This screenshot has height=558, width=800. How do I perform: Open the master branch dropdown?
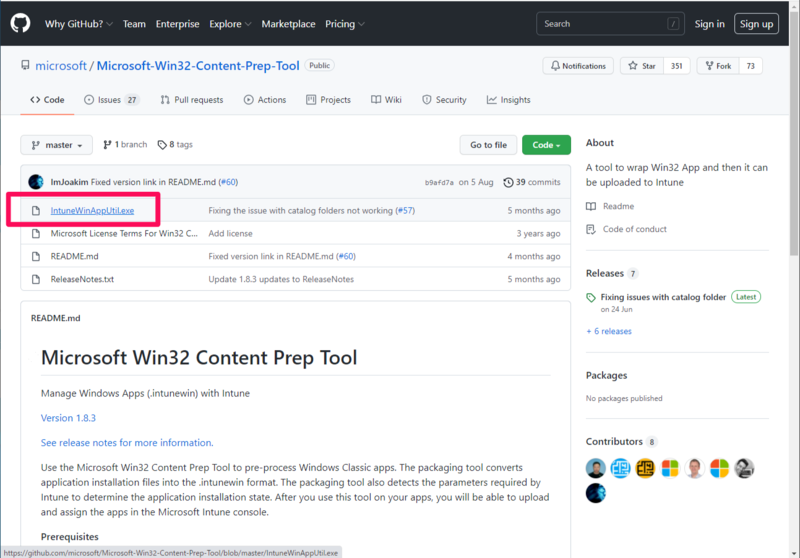57,145
